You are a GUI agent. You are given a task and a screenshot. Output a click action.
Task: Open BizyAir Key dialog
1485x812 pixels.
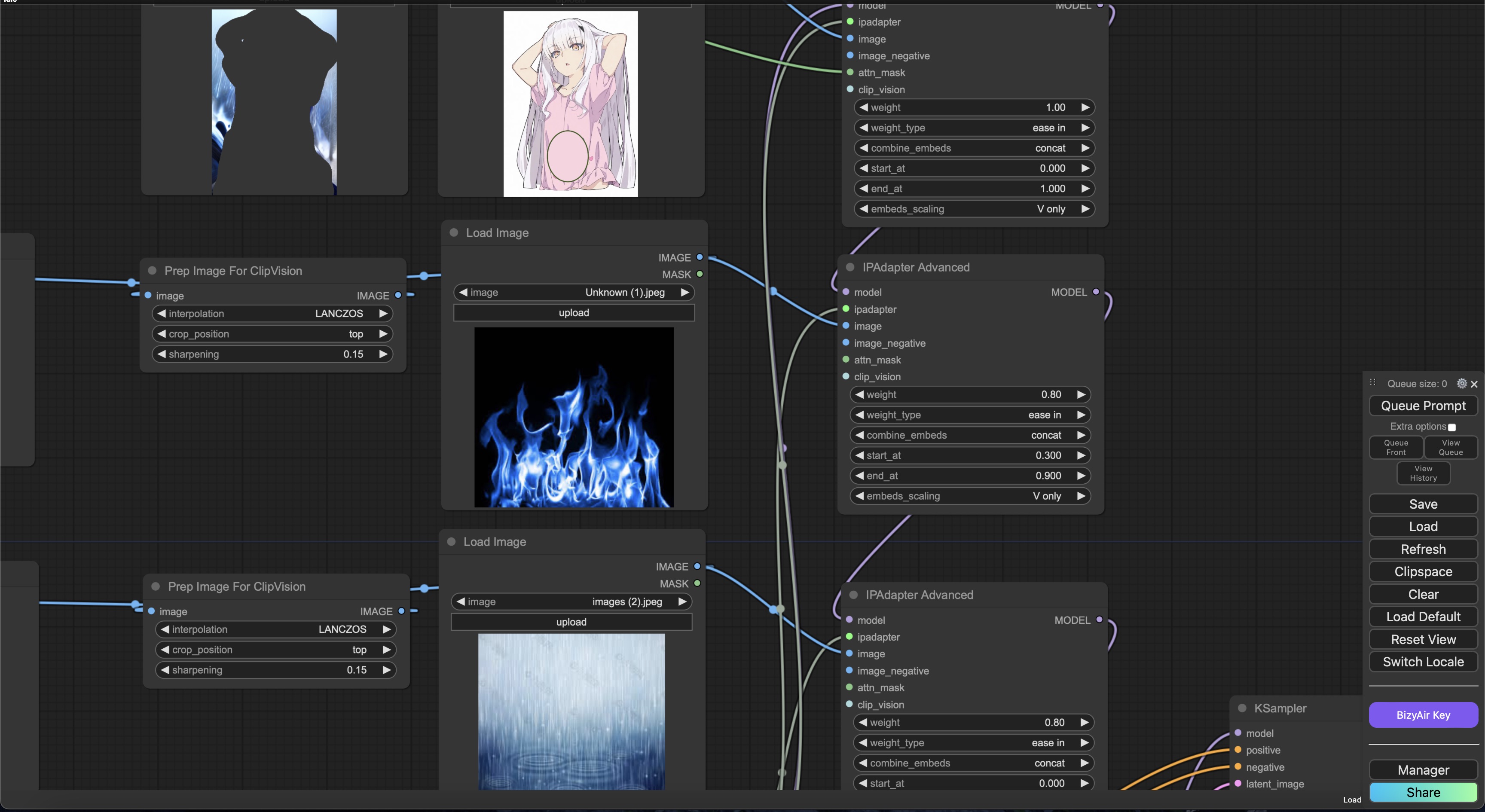coord(1423,715)
